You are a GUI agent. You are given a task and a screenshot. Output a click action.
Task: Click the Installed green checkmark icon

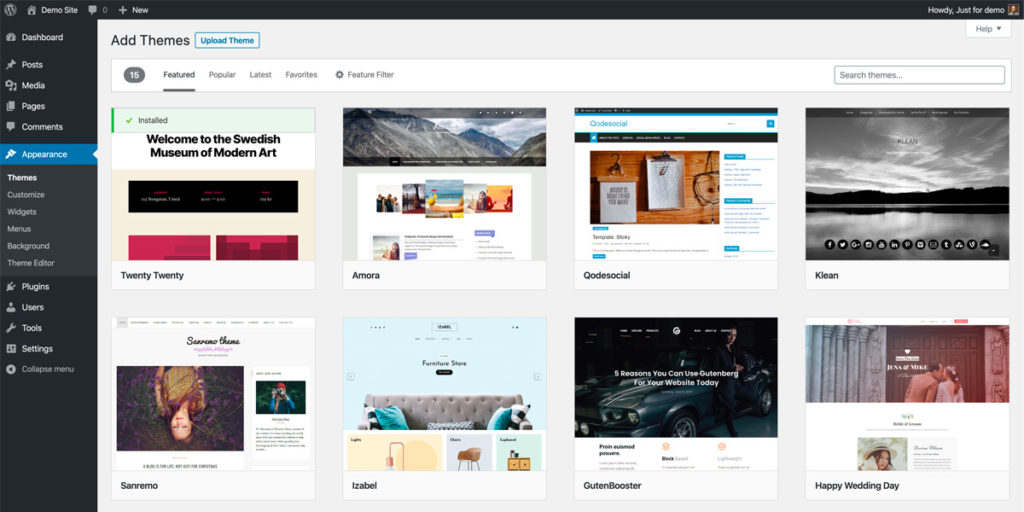pyautogui.click(x=129, y=120)
